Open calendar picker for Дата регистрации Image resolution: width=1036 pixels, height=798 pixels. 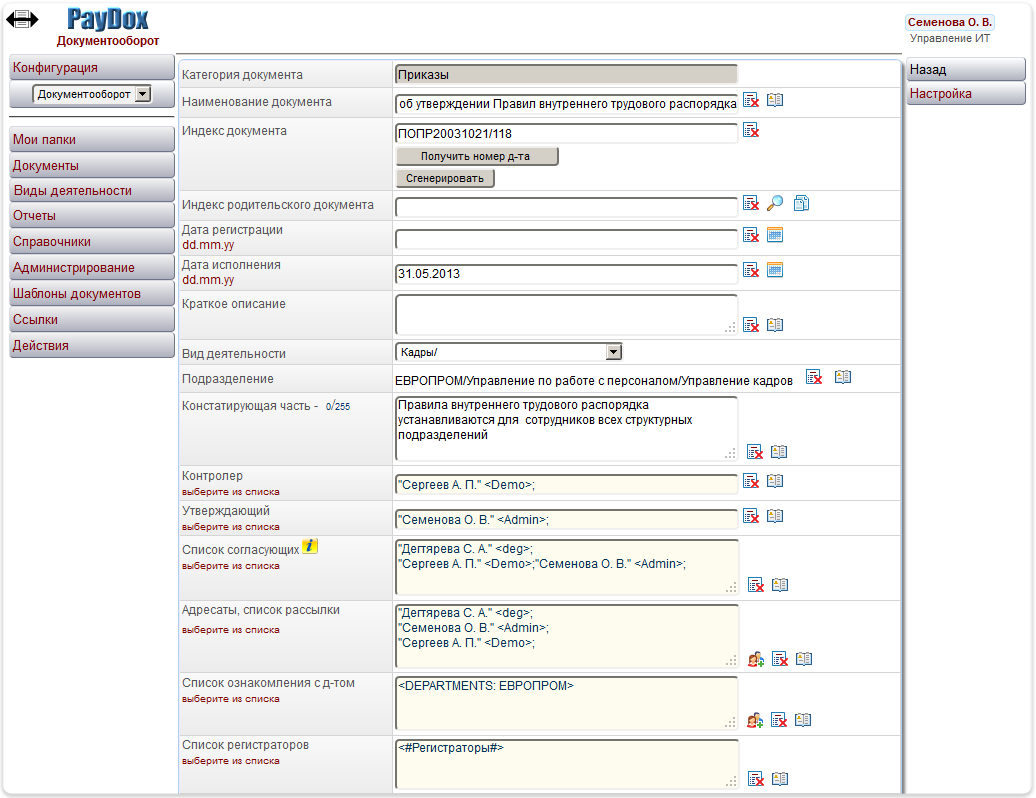(x=775, y=235)
